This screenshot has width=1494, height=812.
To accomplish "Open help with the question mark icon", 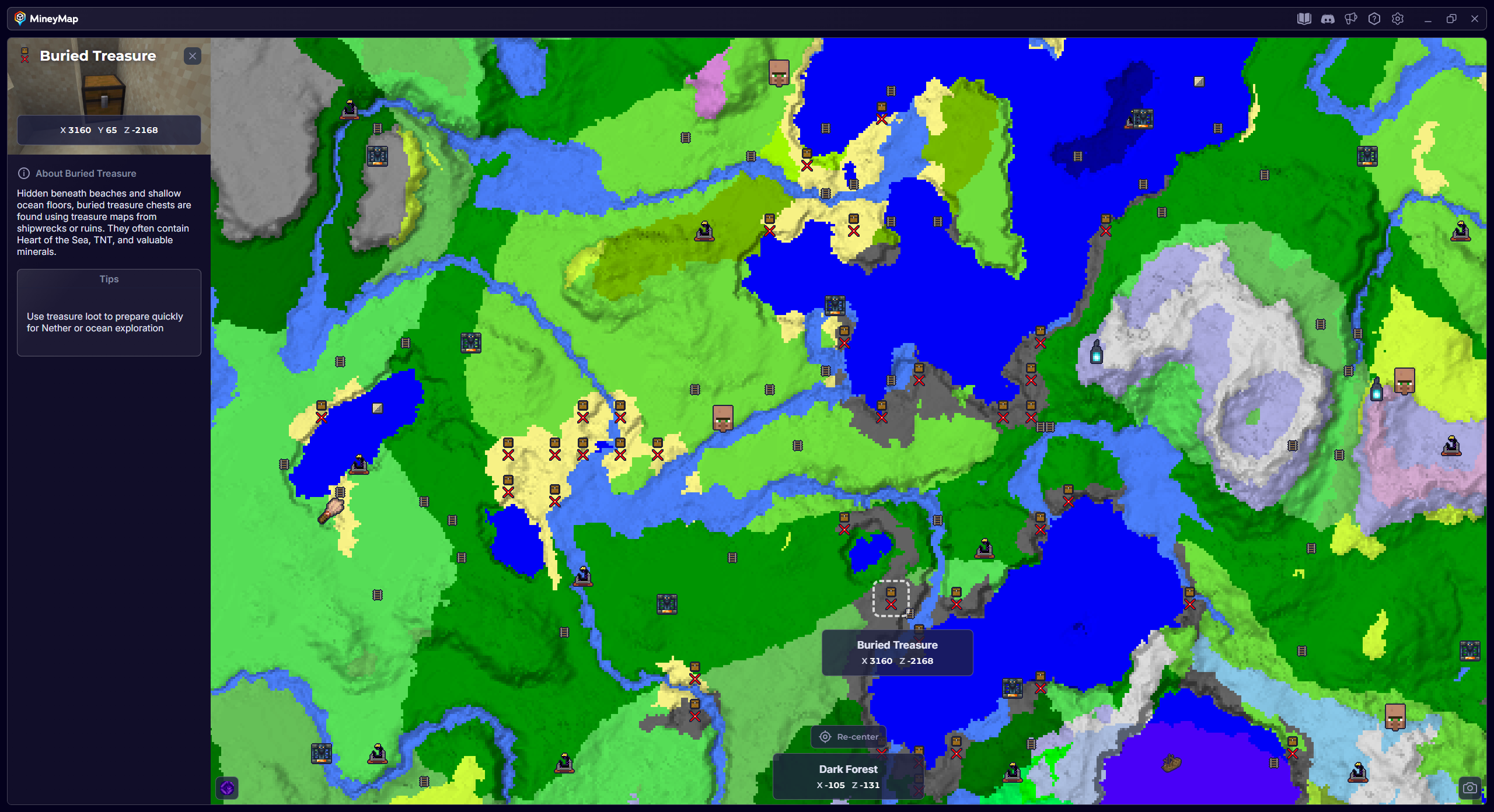I will (x=1374, y=19).
